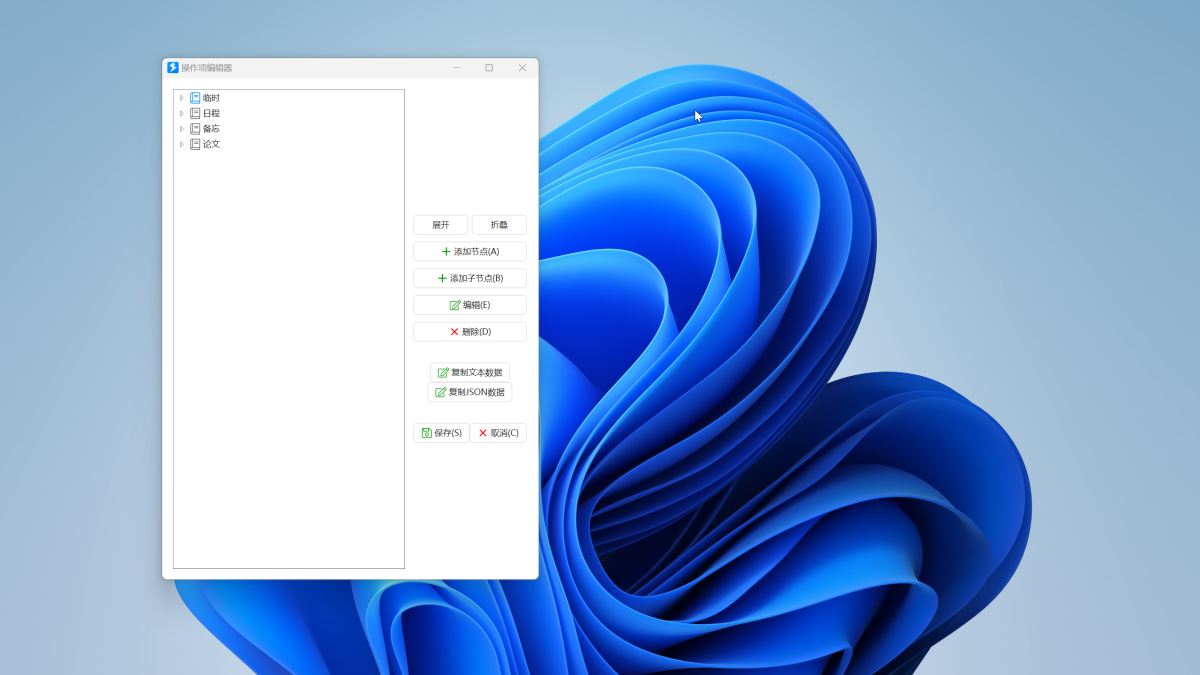Maximize the 操作项编辑器 window
Screen dimensions: 1200x675
pyautogui.click(x=489, y=67)
